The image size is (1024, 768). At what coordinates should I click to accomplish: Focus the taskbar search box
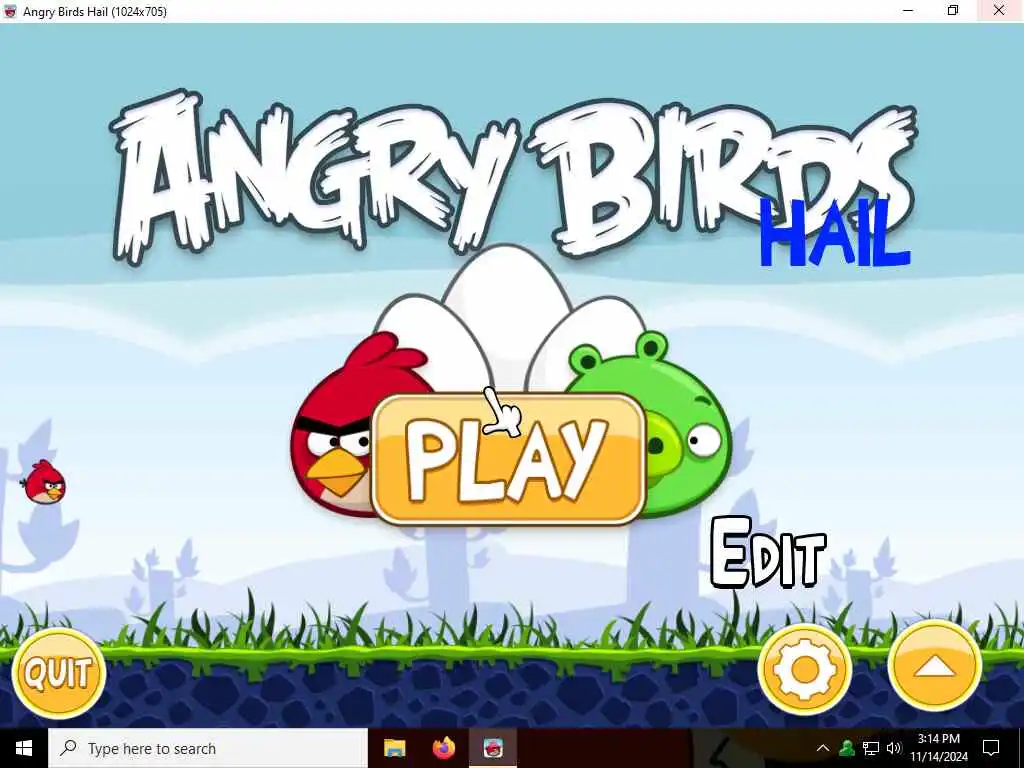coord(208,748)
